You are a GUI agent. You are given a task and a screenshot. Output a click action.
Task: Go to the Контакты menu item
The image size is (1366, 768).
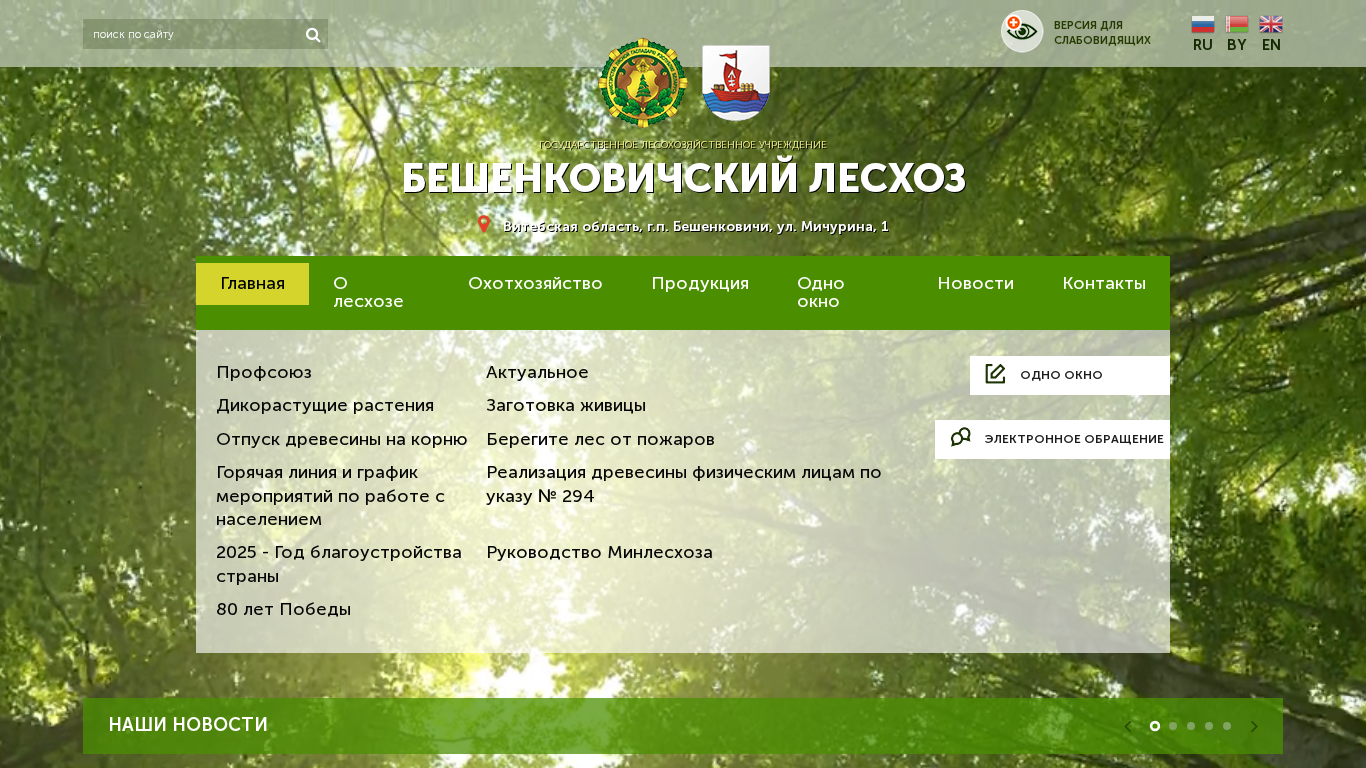[1104, 284]
